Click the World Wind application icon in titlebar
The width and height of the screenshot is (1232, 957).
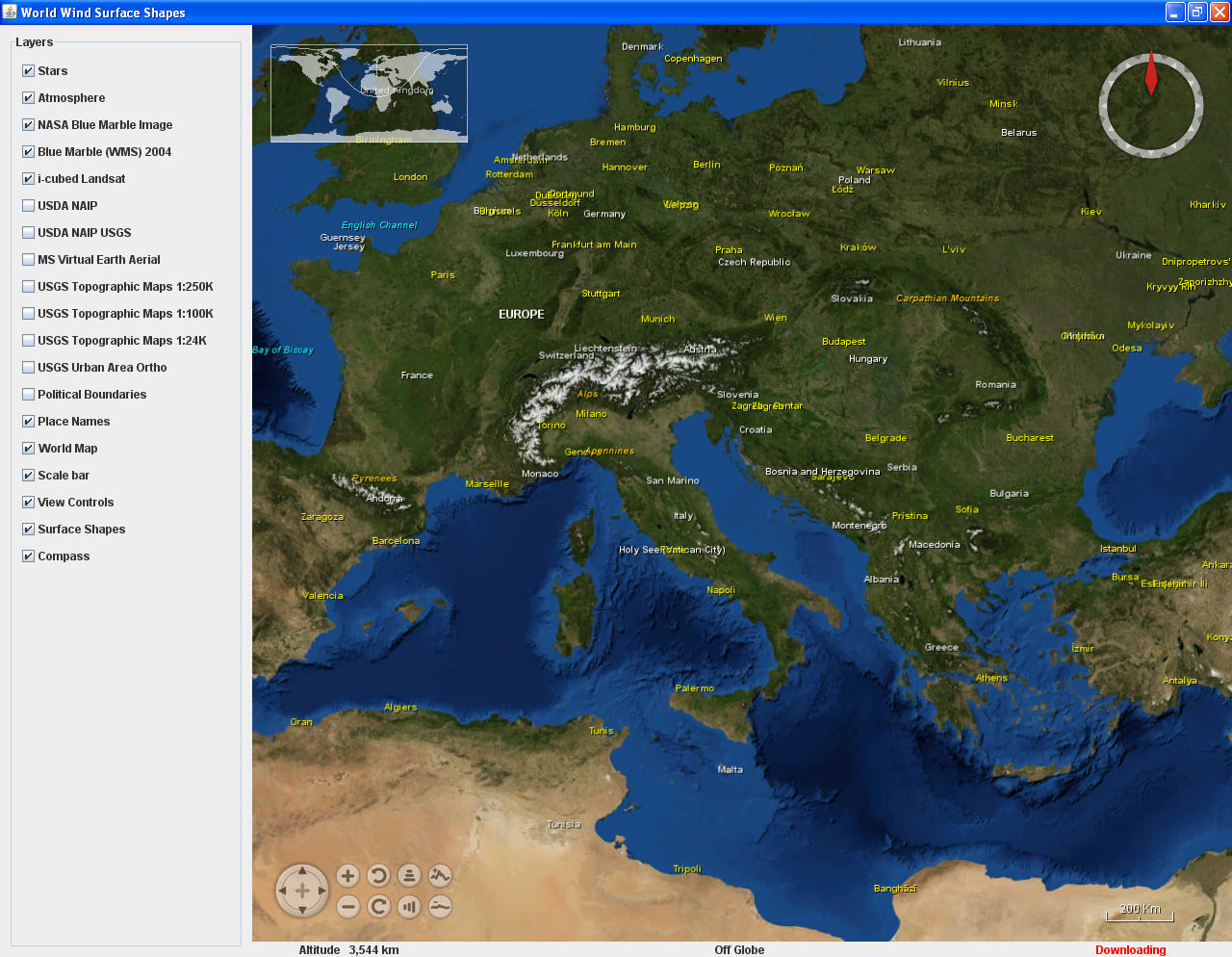[x=9, y=11]
